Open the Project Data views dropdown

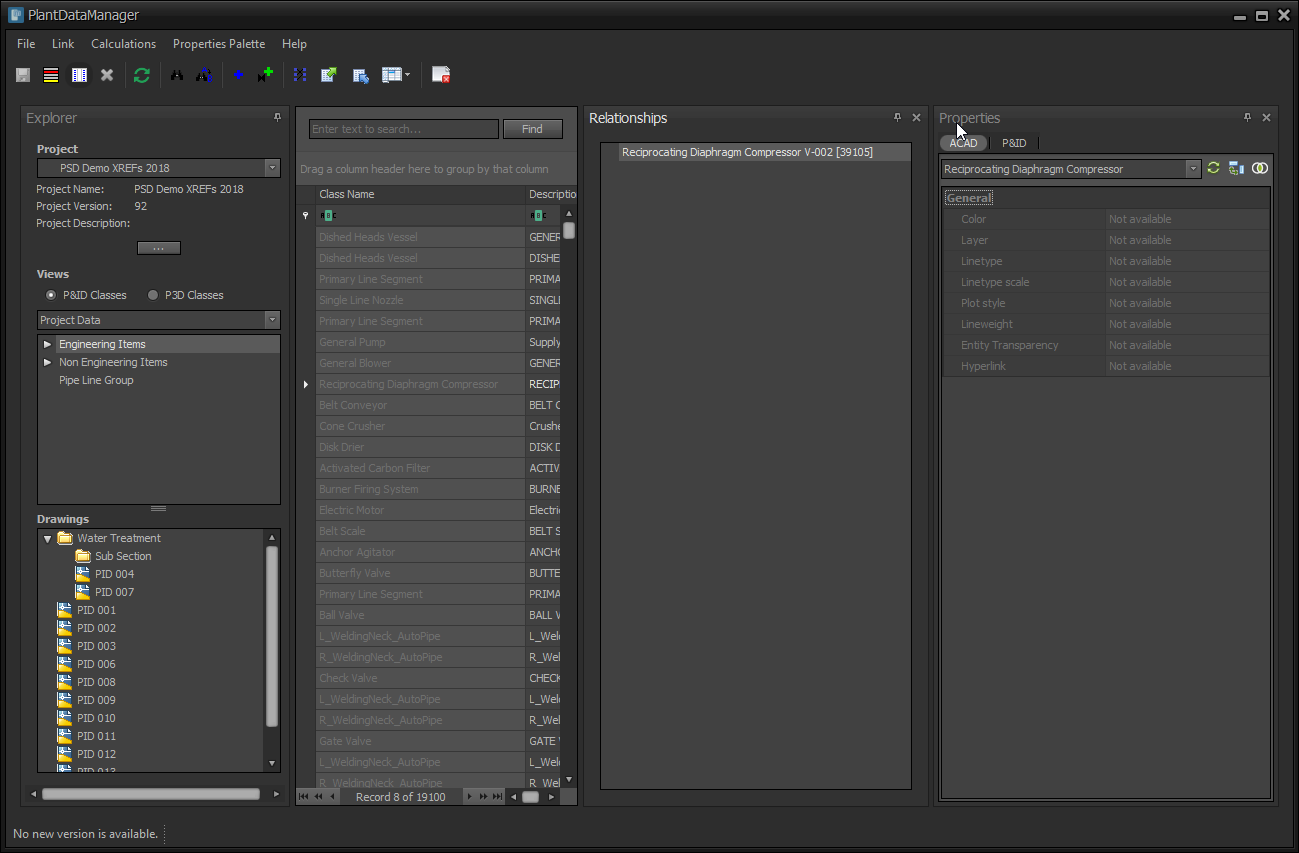[272, 320]
